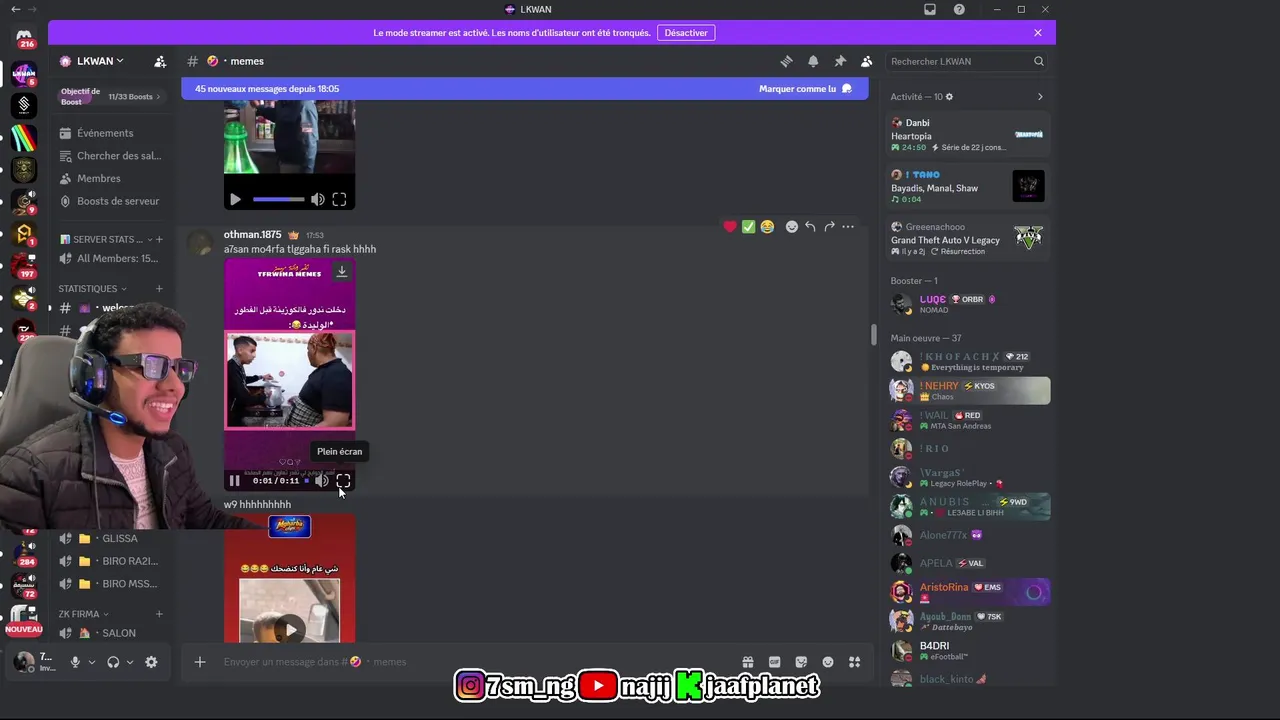Add heart reaction on othman.1875 message
Screen dimensions: 1280x720
[730, 227]
